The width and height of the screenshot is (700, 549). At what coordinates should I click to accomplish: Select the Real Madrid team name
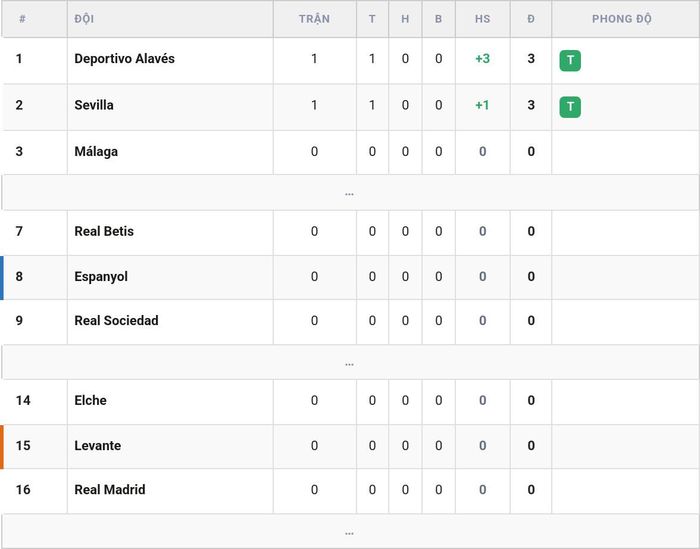click(x=110, y=490)
